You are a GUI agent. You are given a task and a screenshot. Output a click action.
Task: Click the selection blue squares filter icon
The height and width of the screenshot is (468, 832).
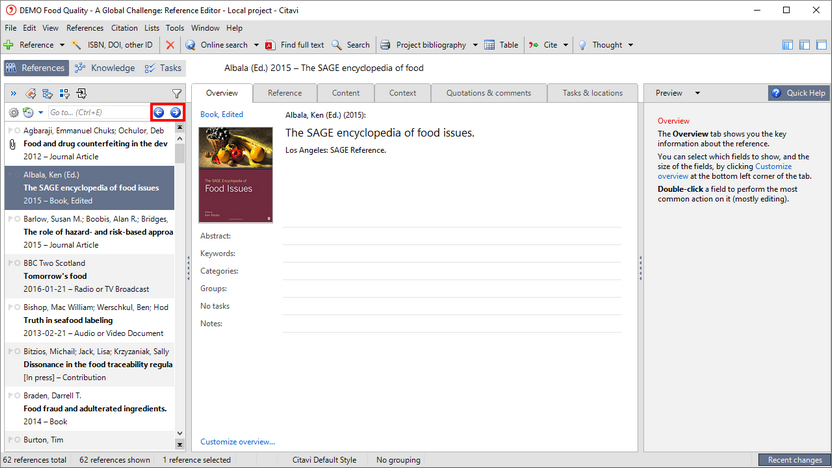(x=65, y=94)
